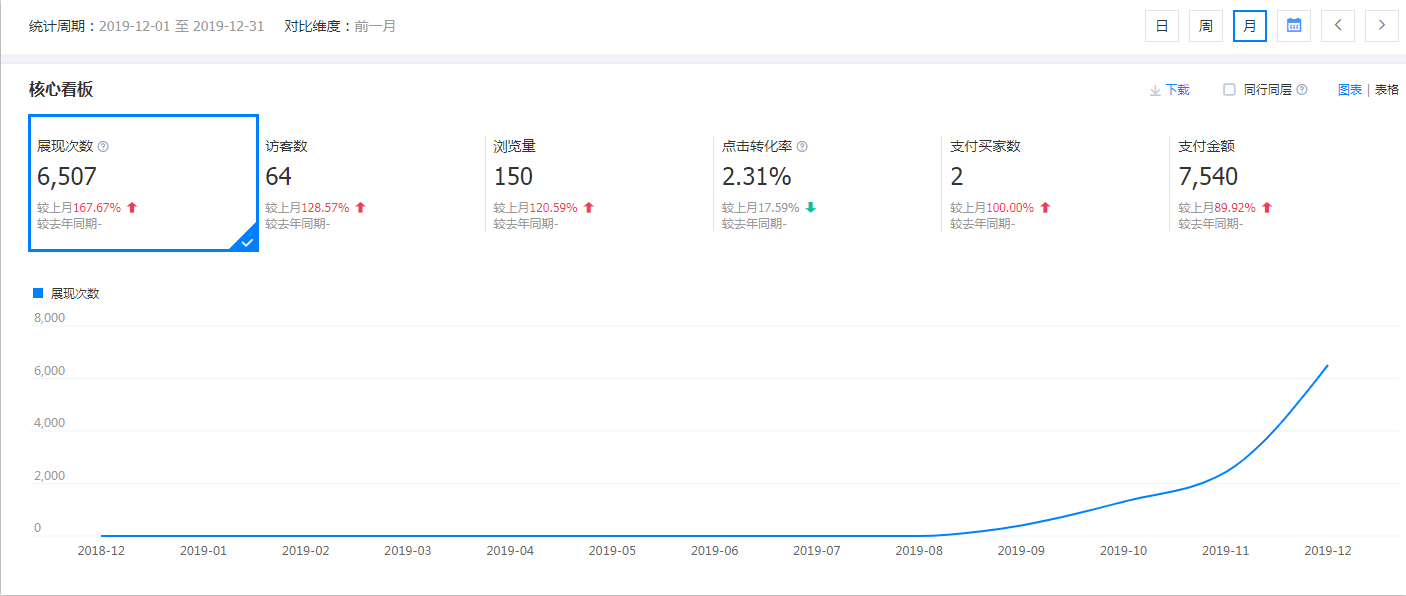Click the 下载 download arrow icon
This screenshot has height=596, width=1406.
[x=1155, y=91]
